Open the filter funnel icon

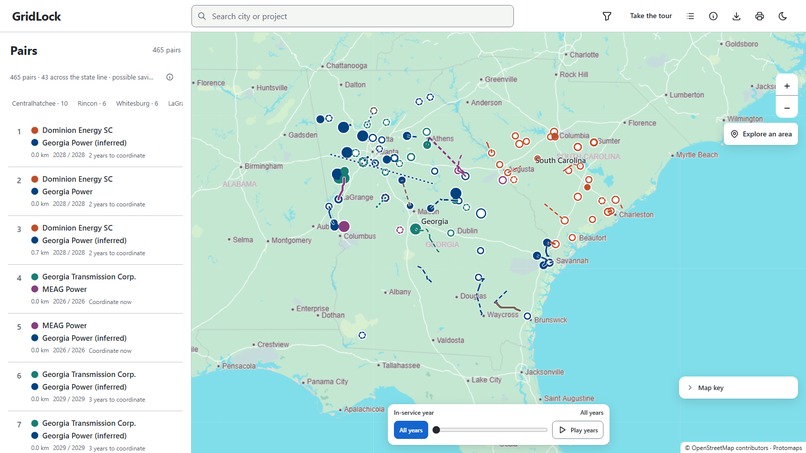click(x=607, y=16)
